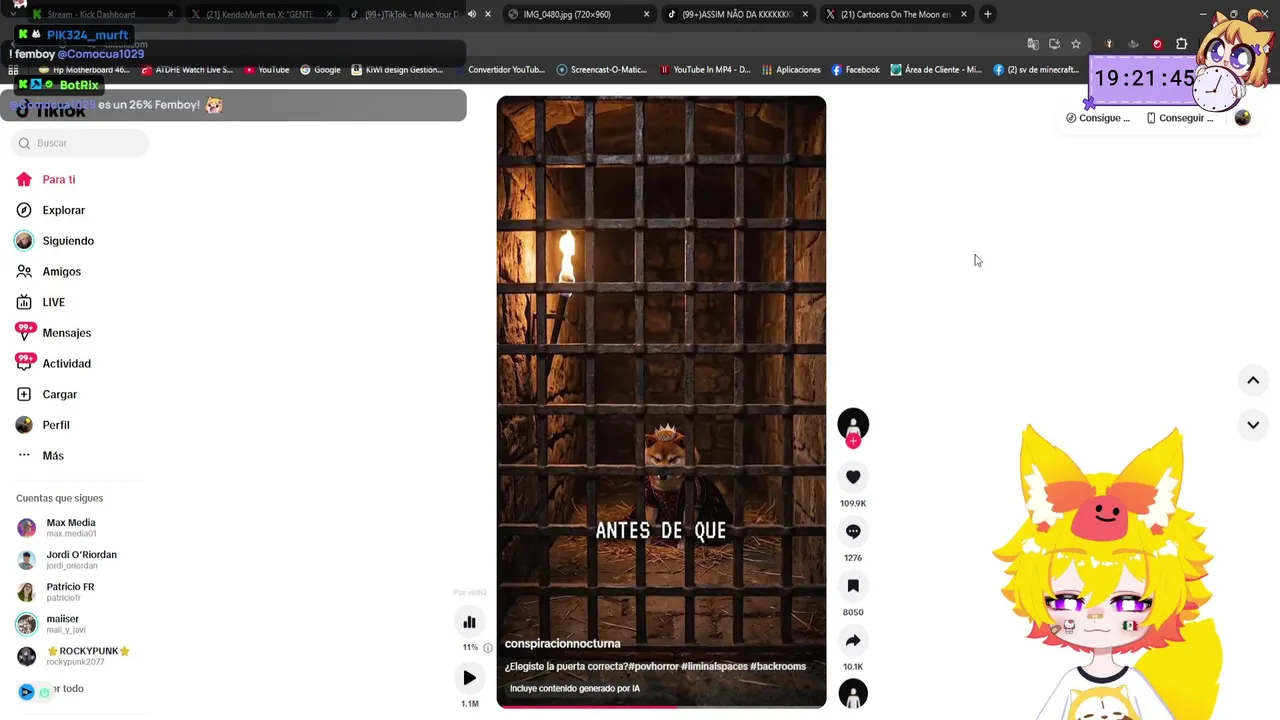
Task: Open the comments bubble icon
Action: click(x=853, y=532)
